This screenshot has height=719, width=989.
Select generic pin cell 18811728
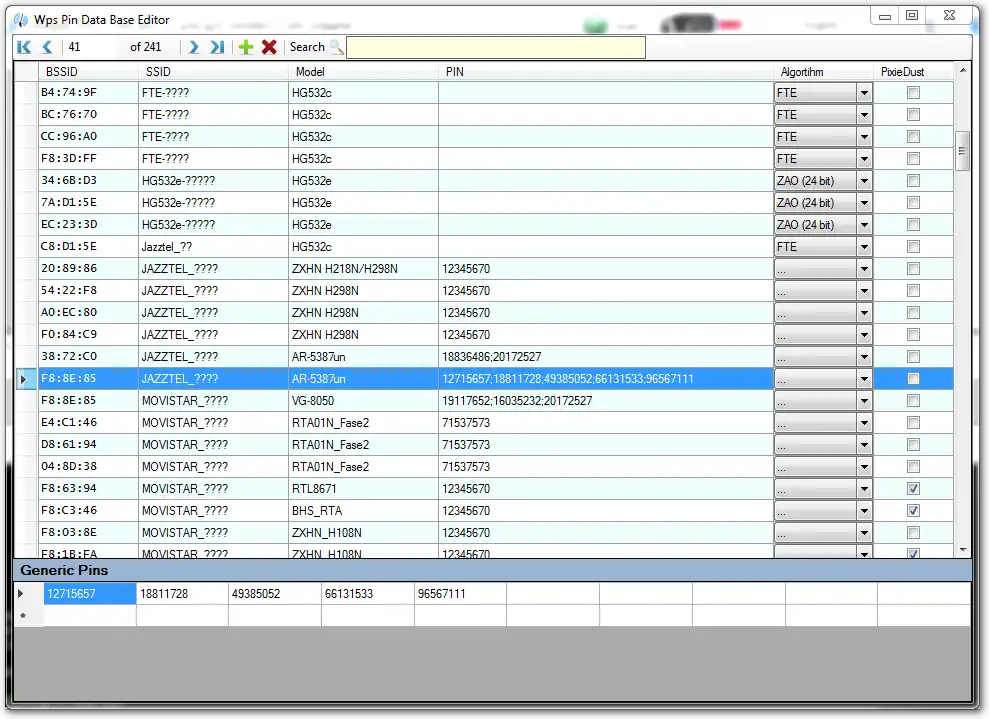click(182, 593)
